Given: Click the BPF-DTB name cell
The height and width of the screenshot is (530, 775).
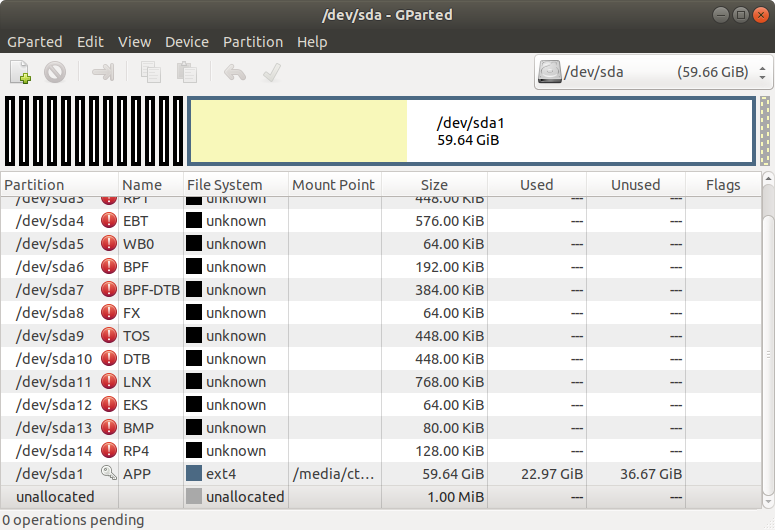Looking at the screenshot, I should tap(151, 290).
